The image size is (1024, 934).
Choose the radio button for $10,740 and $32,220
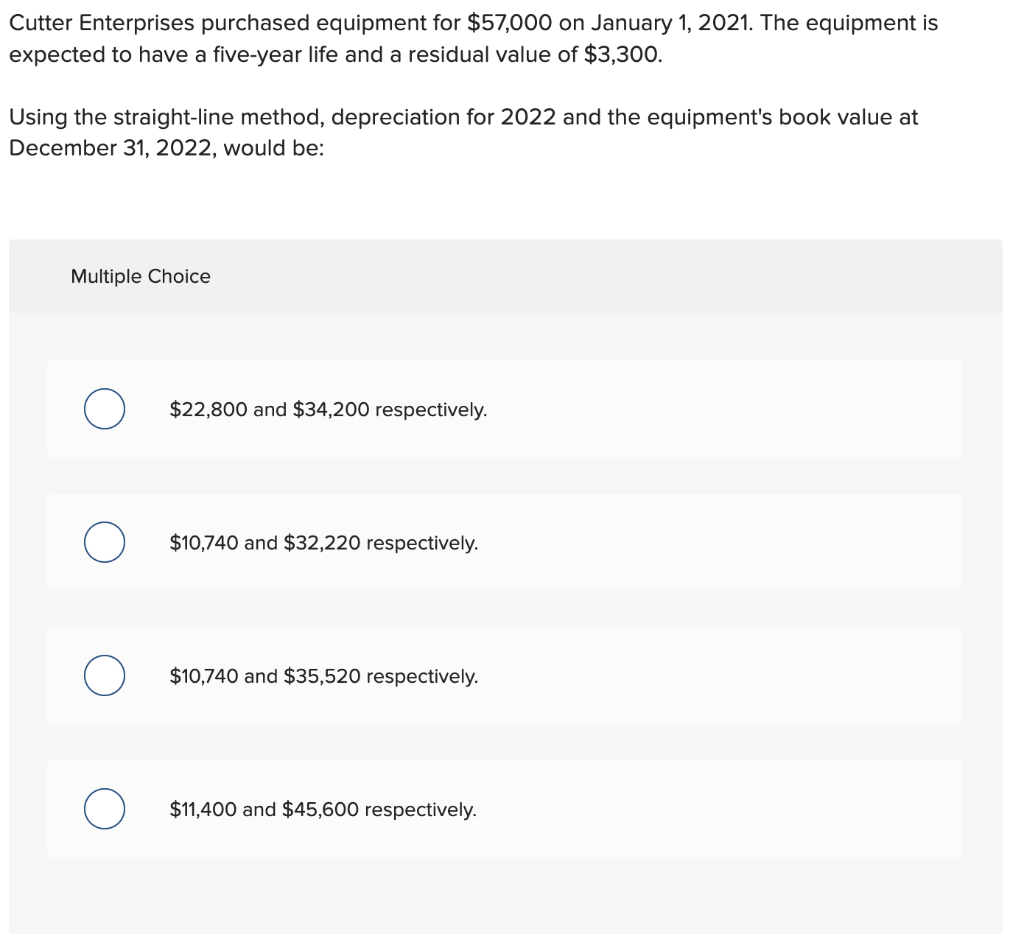104,542
